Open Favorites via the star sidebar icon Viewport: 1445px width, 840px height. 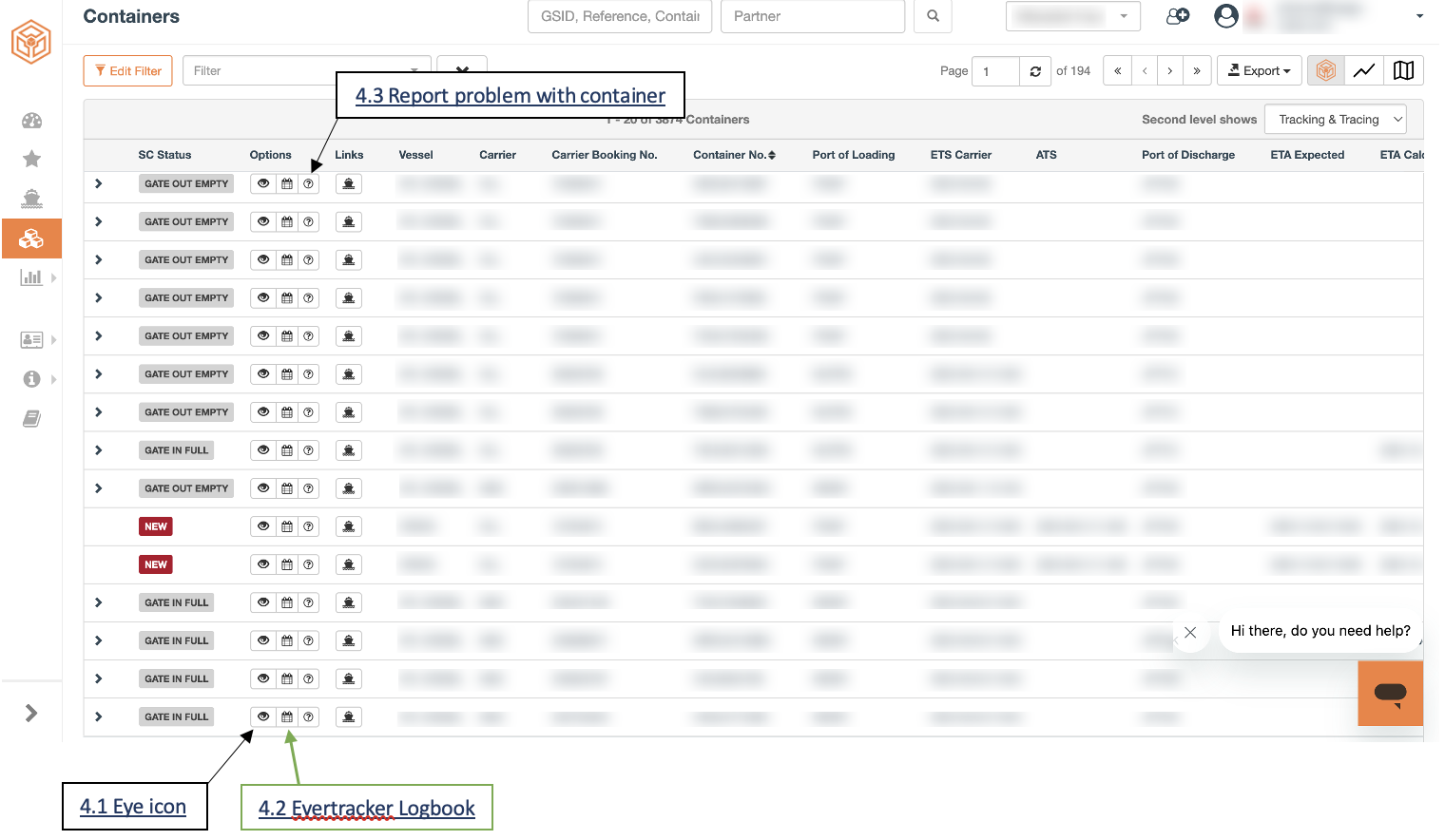[31, 159]
